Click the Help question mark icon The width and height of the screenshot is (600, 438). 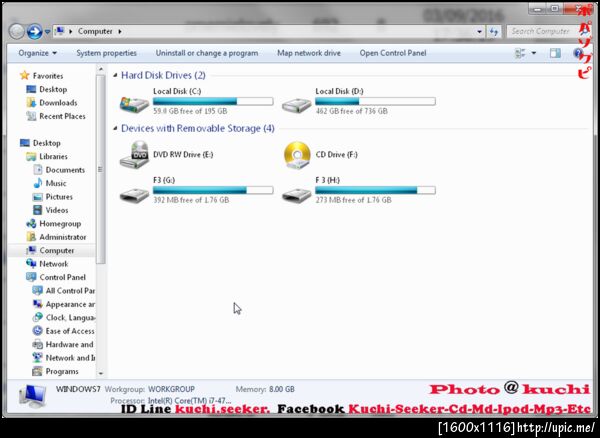tap(577, 53)
